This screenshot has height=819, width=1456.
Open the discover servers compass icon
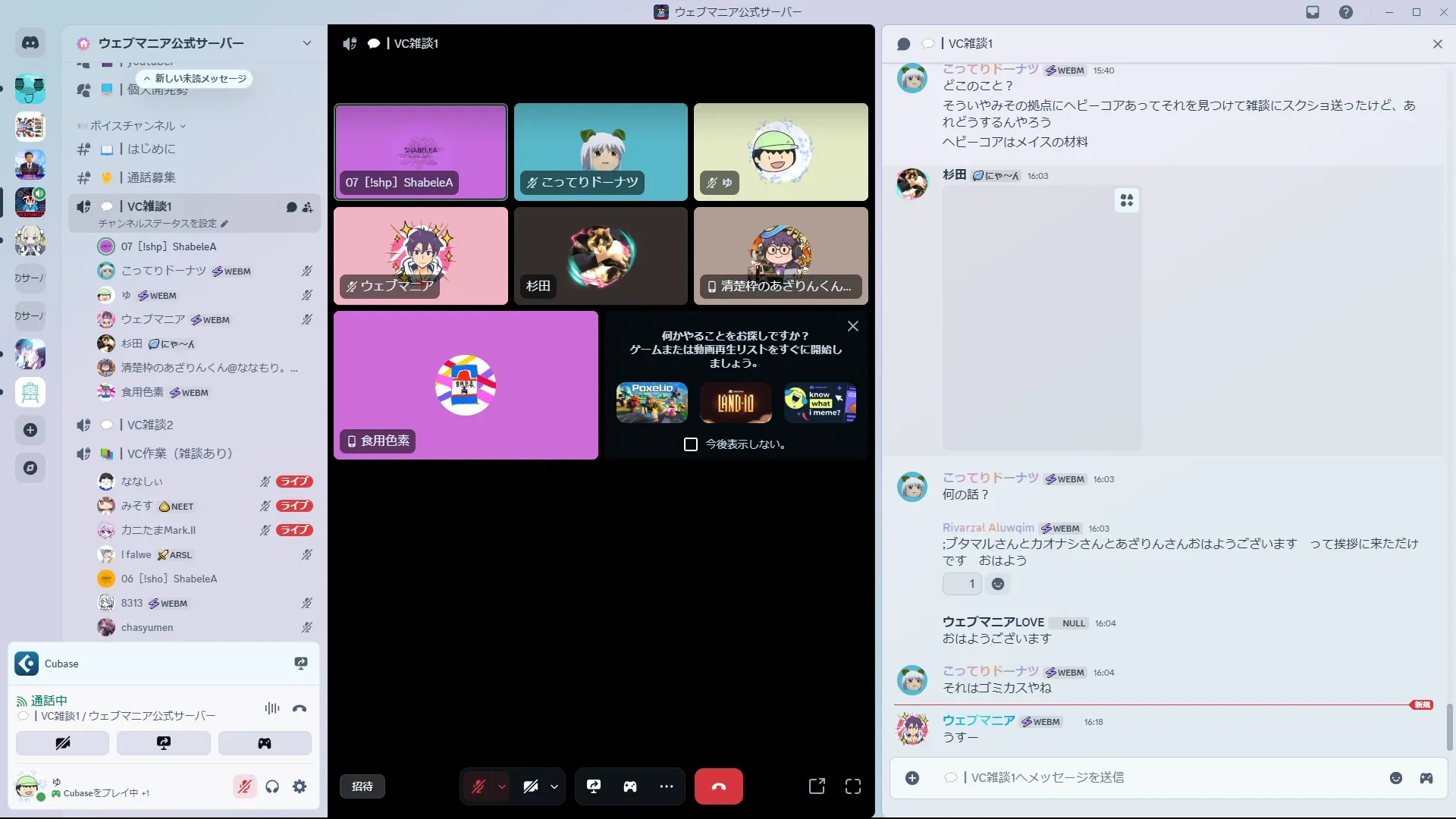(x=30, y=468)
